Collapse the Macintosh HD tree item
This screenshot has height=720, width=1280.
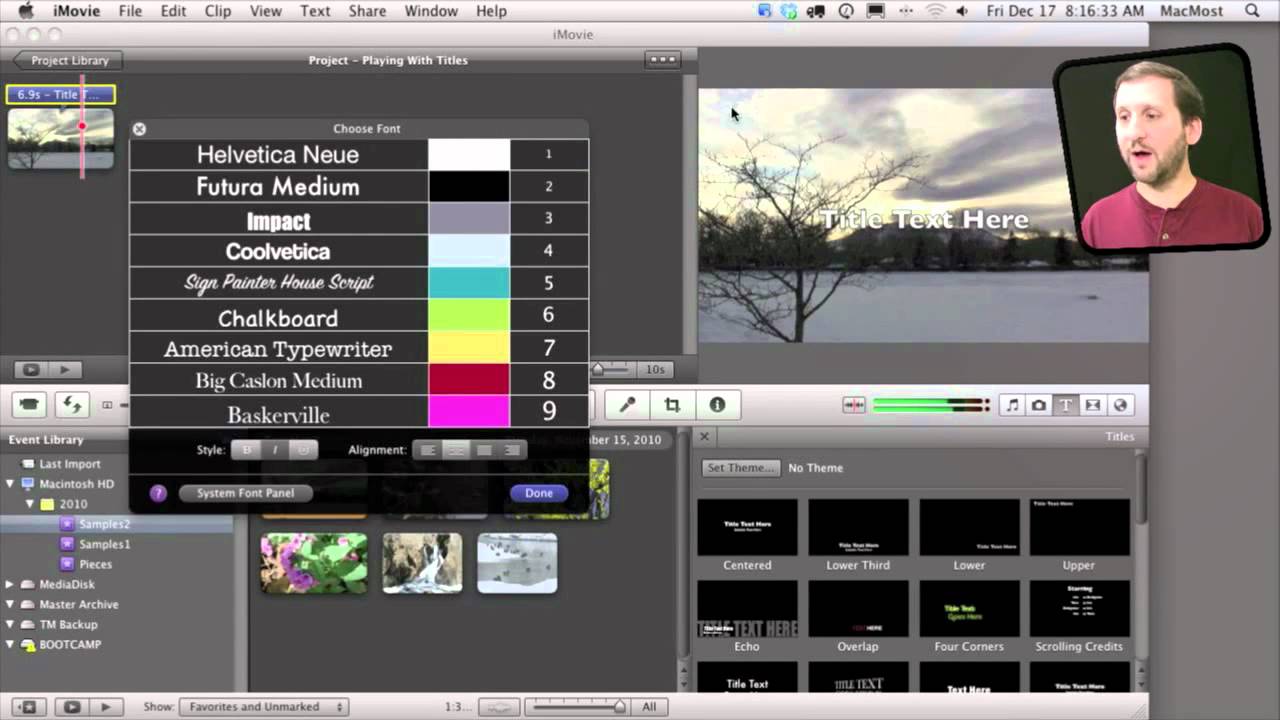[x=11, y=484]
